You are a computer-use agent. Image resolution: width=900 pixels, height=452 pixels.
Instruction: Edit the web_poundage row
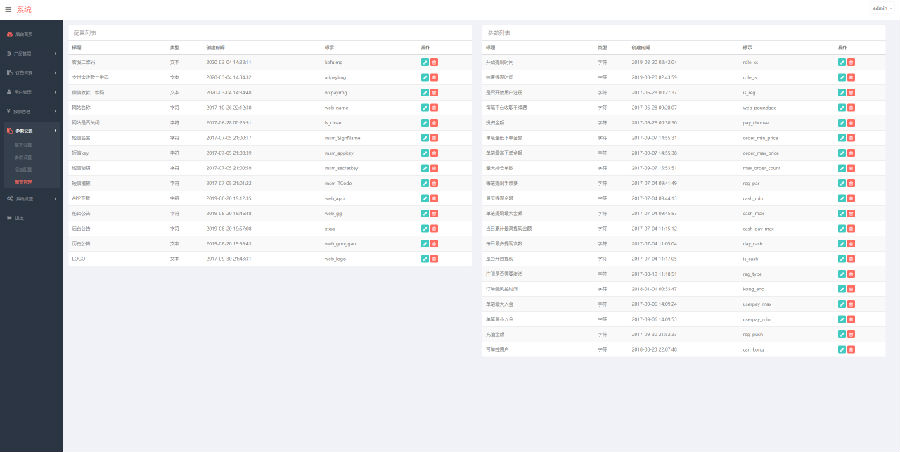pos(841,107)
